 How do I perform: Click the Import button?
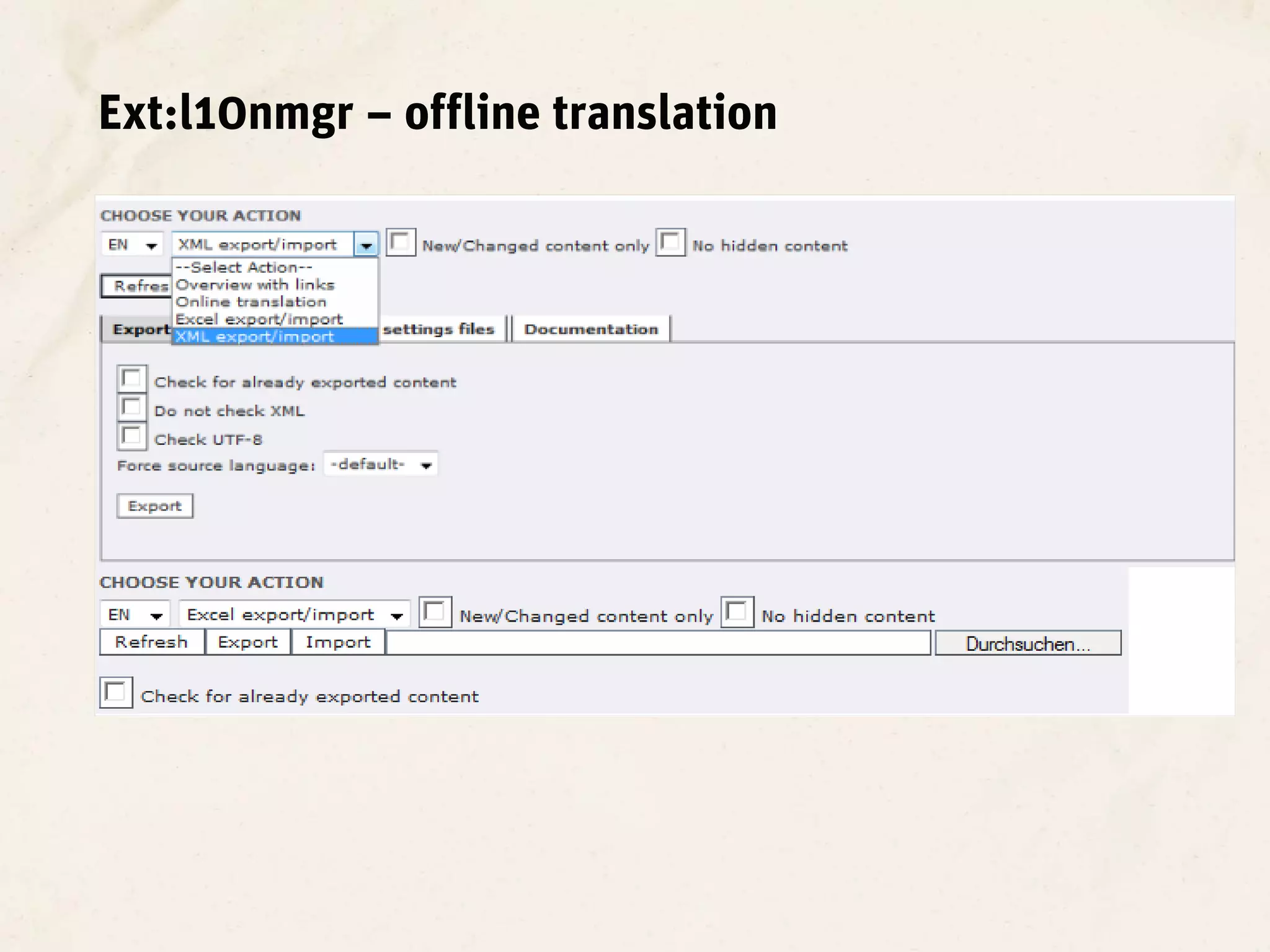pyautogui.click(x=338, y=642)
